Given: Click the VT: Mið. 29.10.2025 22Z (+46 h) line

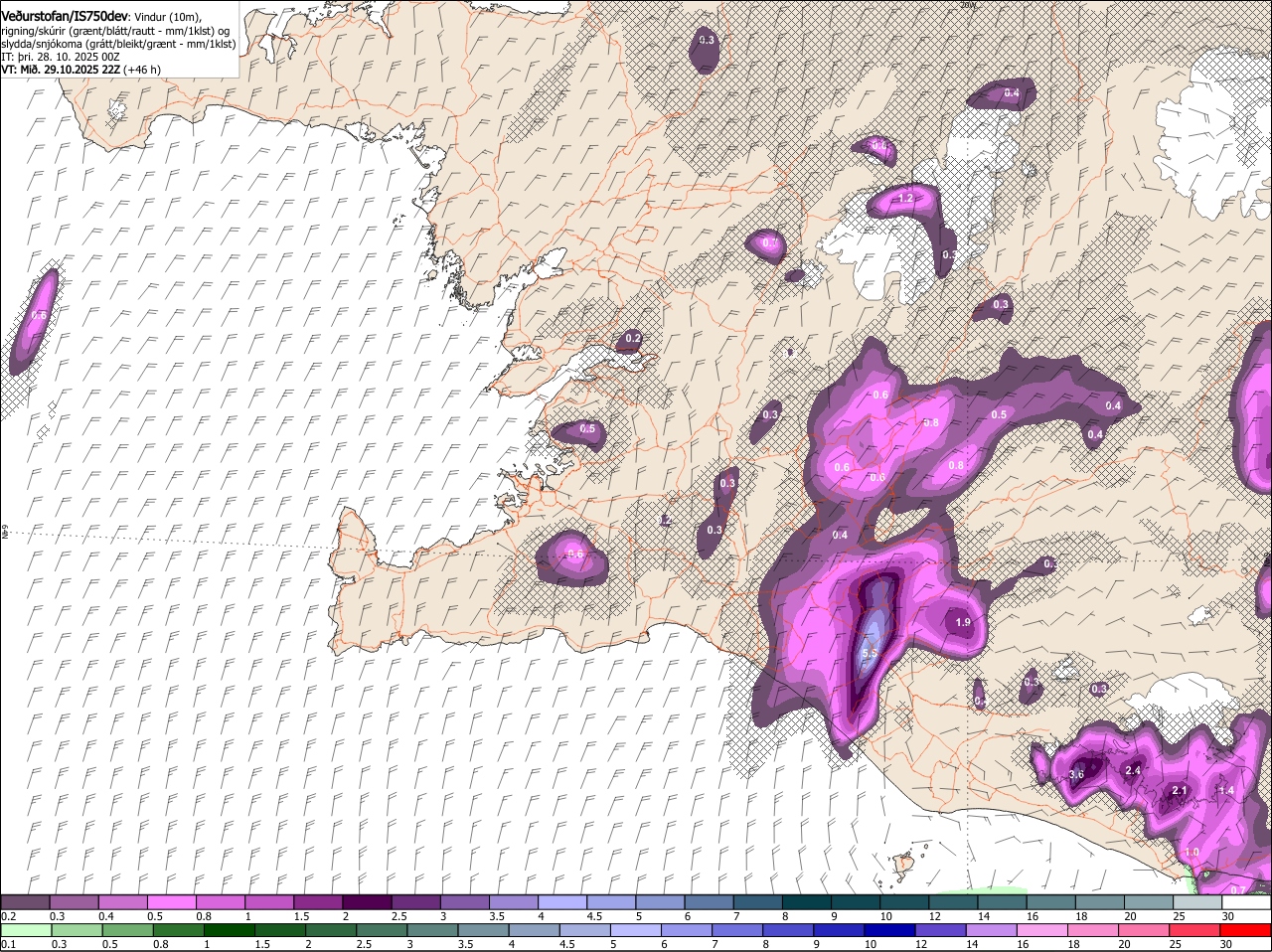Looking at the screenshot, I should pyautogui.click(x=81, y=71).
